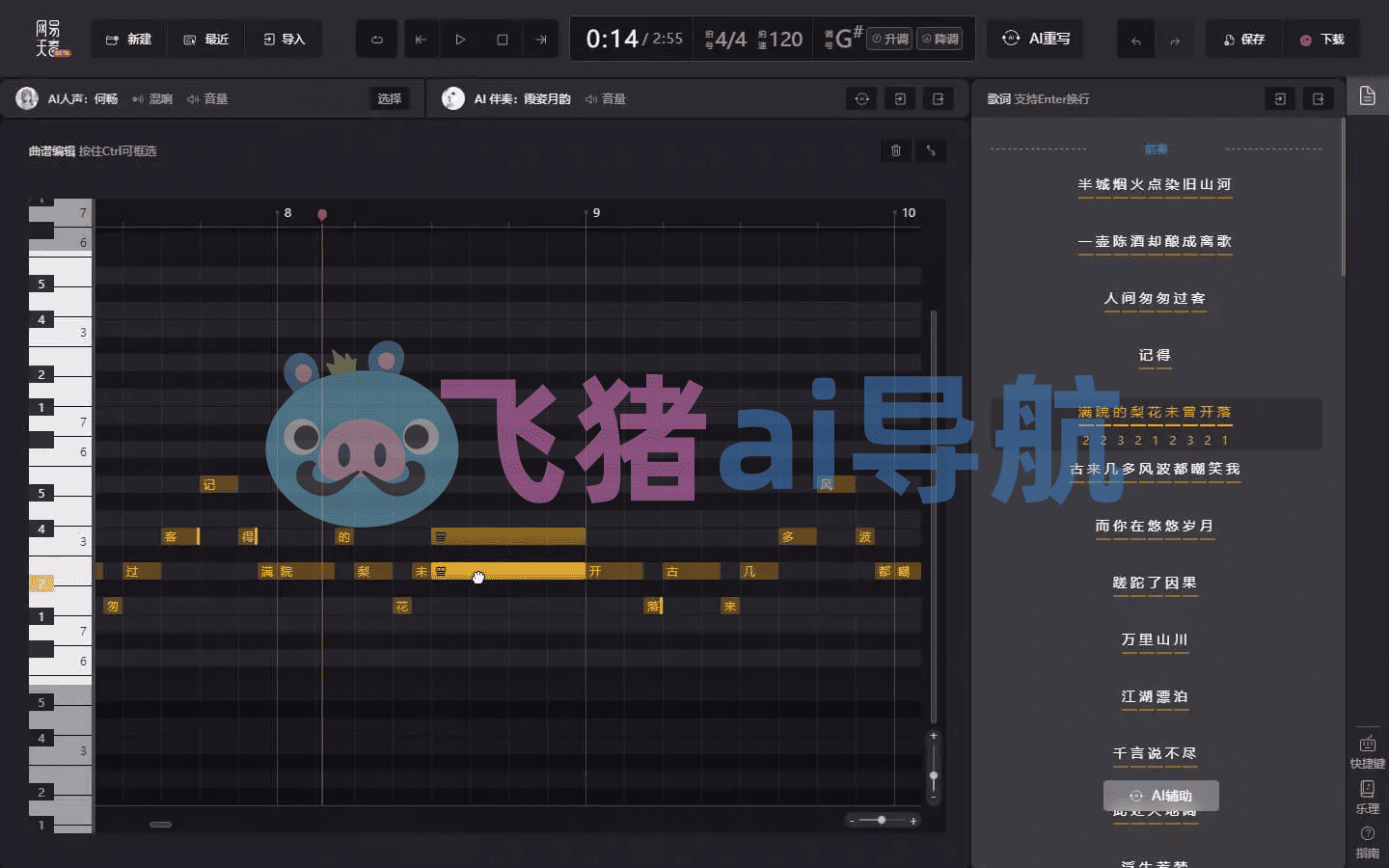Open AI vocal 混响 (reverb) setting
The height and width of the screenshot is (868, 1389).
pos(152,99)
